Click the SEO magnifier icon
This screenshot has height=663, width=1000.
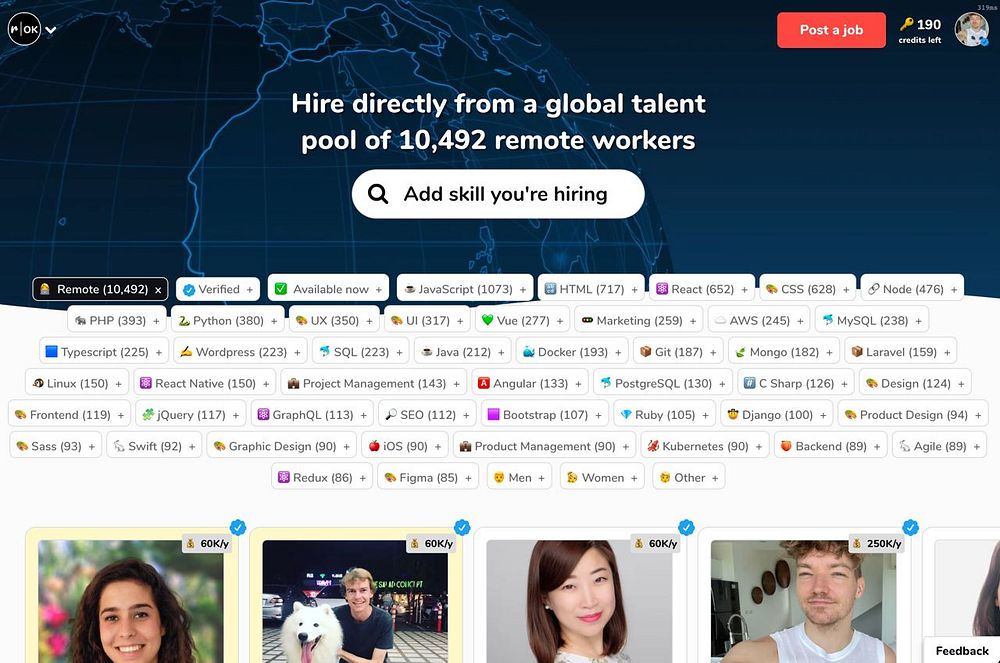click(x=391, y=414)
